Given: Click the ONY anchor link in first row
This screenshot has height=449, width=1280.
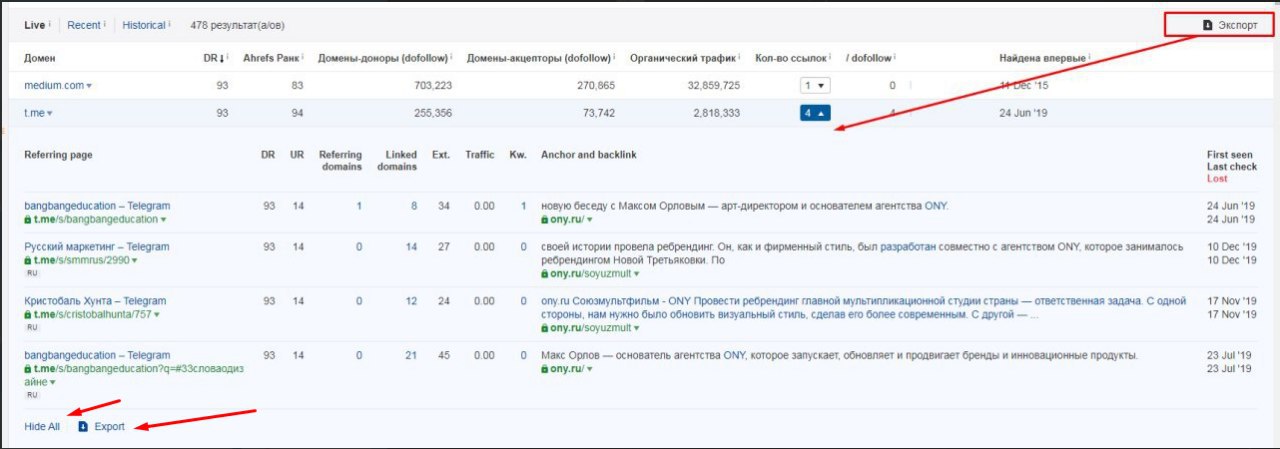Looking at the screenshot, I should [x=935, y=206].
